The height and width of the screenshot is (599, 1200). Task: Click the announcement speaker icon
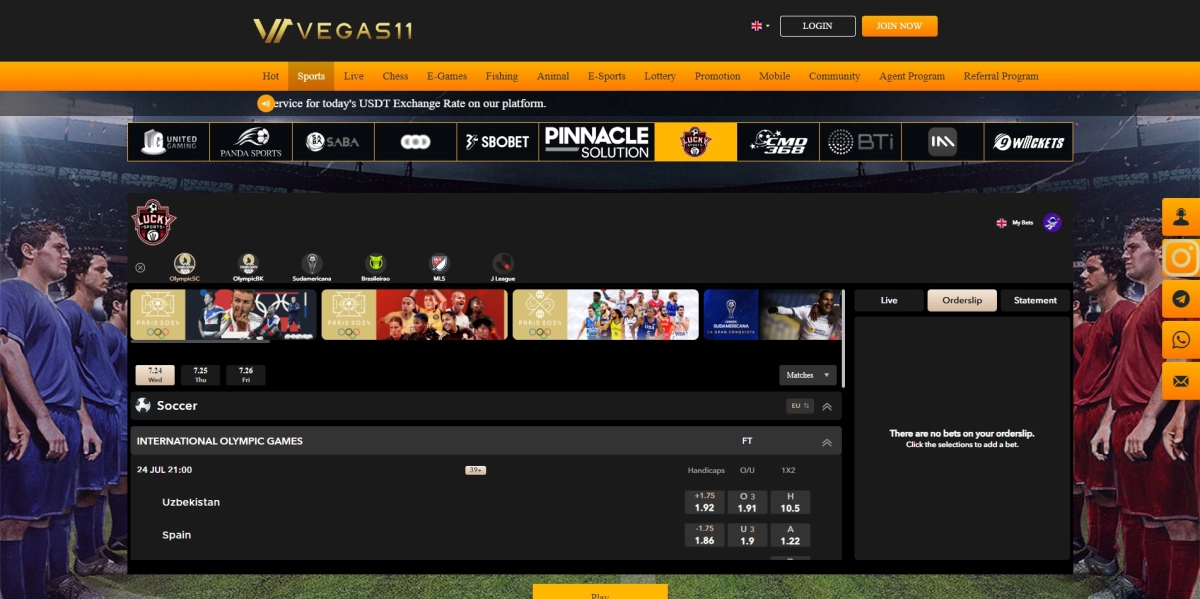265,103
